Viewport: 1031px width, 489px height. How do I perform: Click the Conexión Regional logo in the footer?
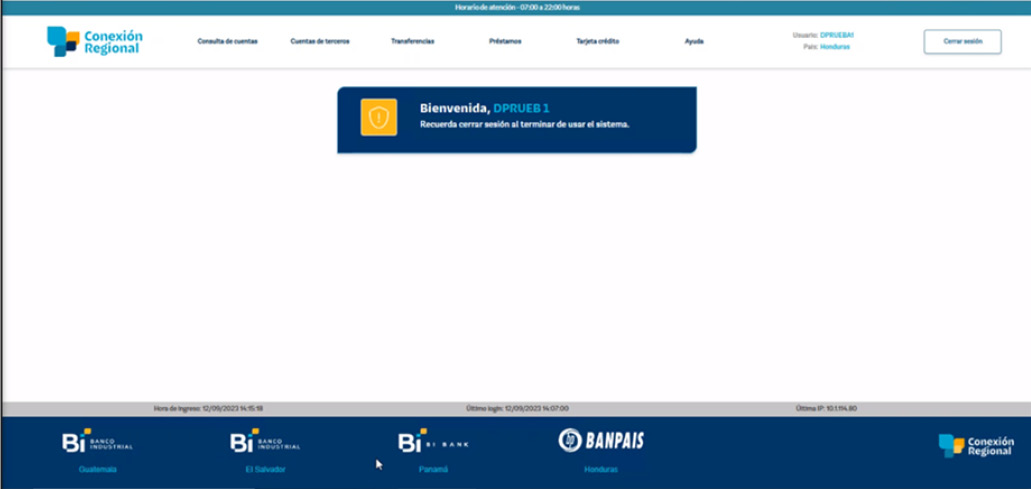(976, 446)
